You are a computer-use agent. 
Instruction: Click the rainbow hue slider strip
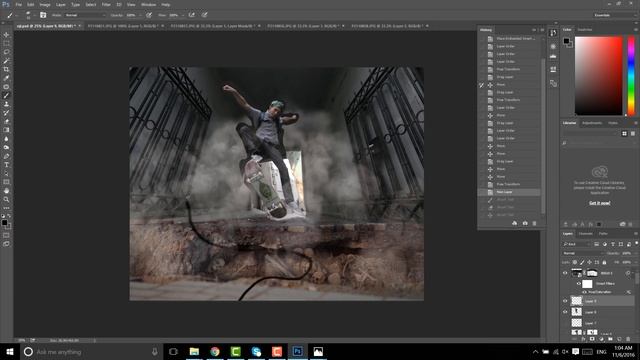631,76
